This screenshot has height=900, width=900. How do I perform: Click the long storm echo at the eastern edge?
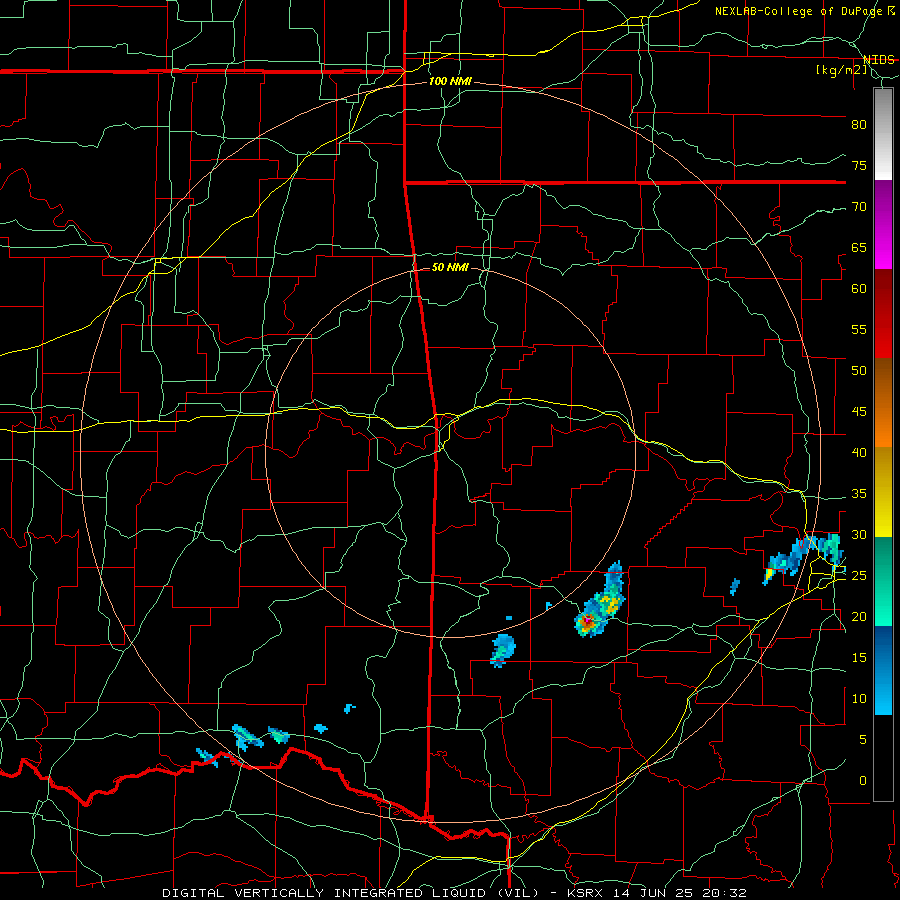coord(804,558)
